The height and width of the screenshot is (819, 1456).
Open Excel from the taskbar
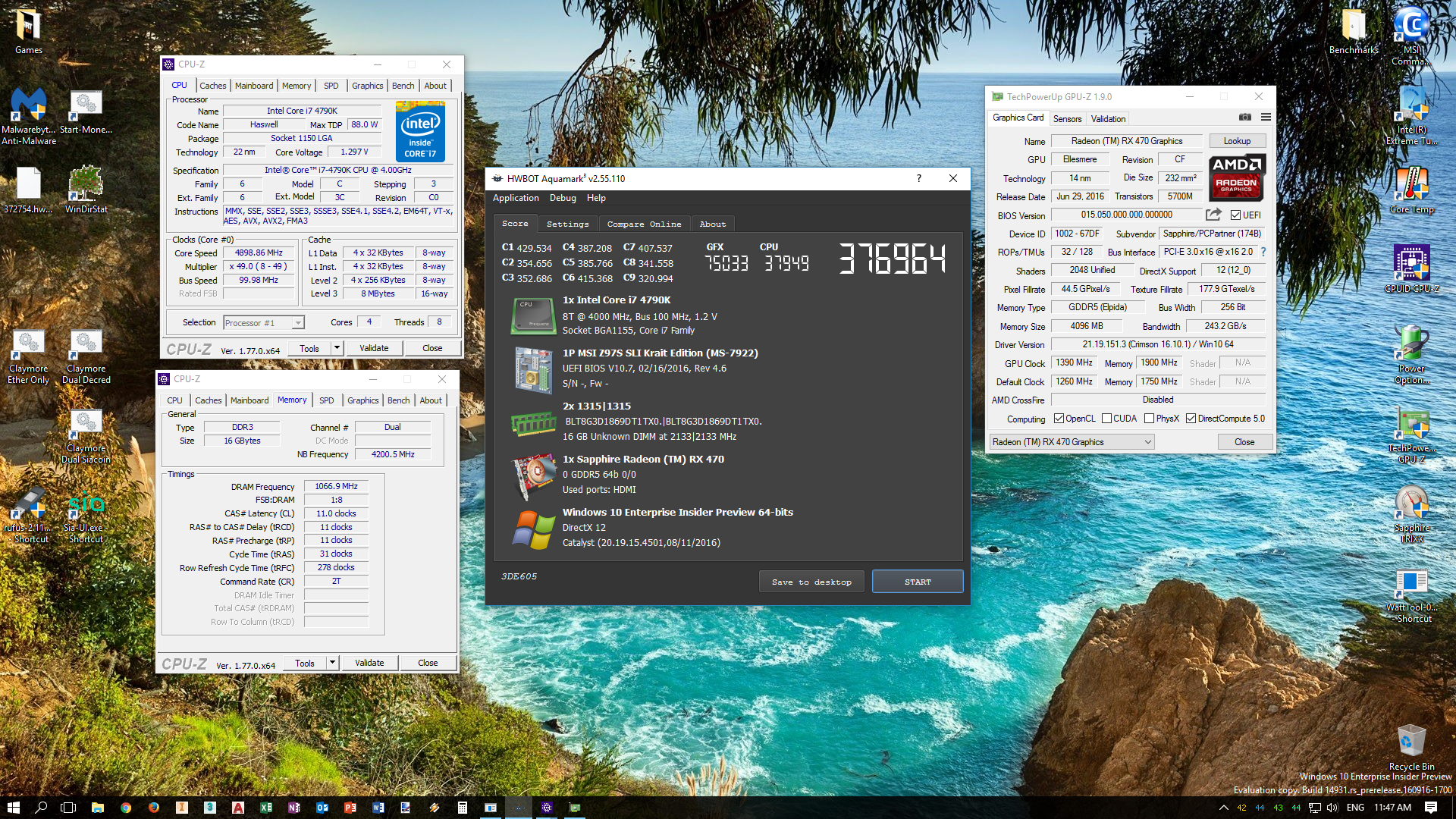coord(266,808)
